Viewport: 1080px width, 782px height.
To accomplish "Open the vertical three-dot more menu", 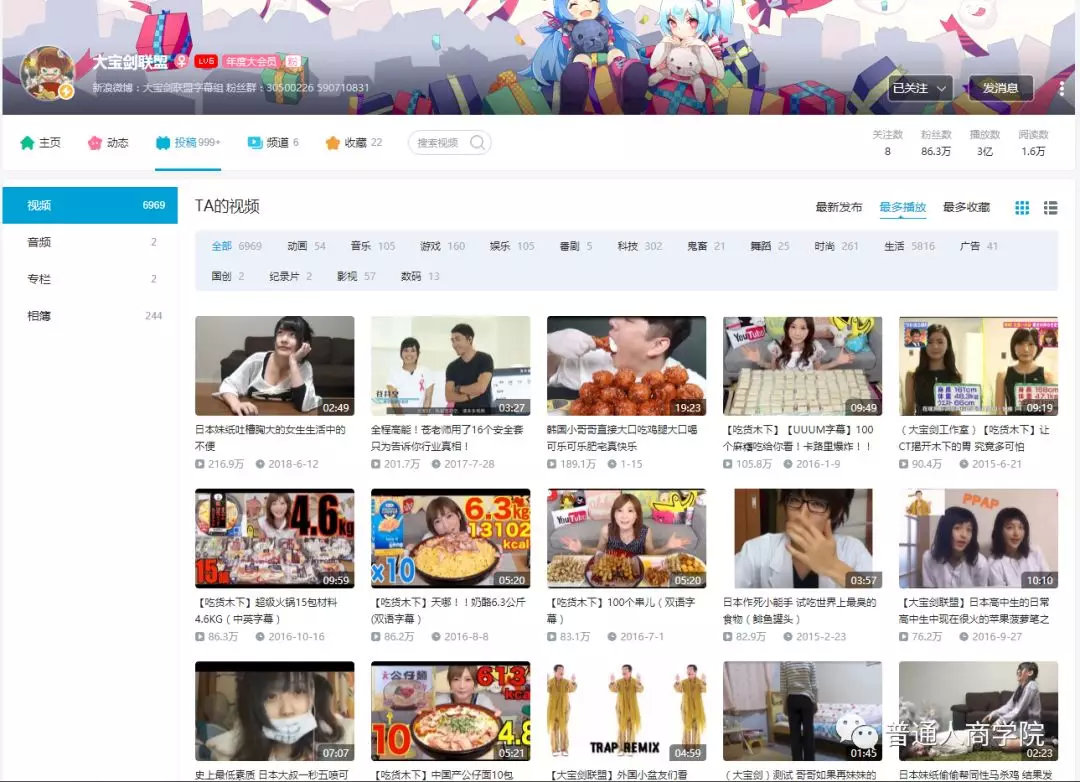I will pyautogui.click(x=1061, y=88).
